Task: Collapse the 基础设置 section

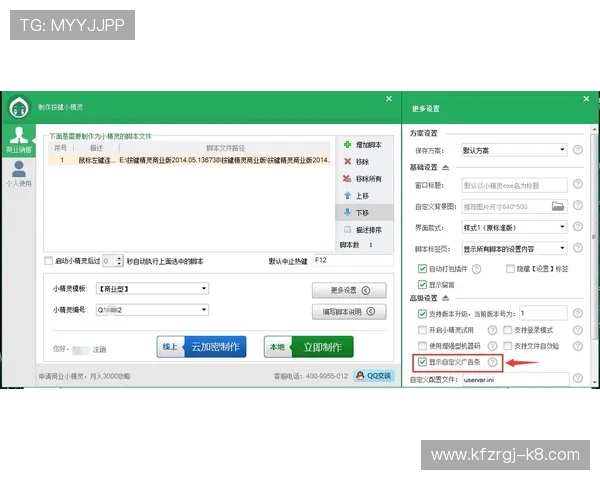Action: point(445,167)
